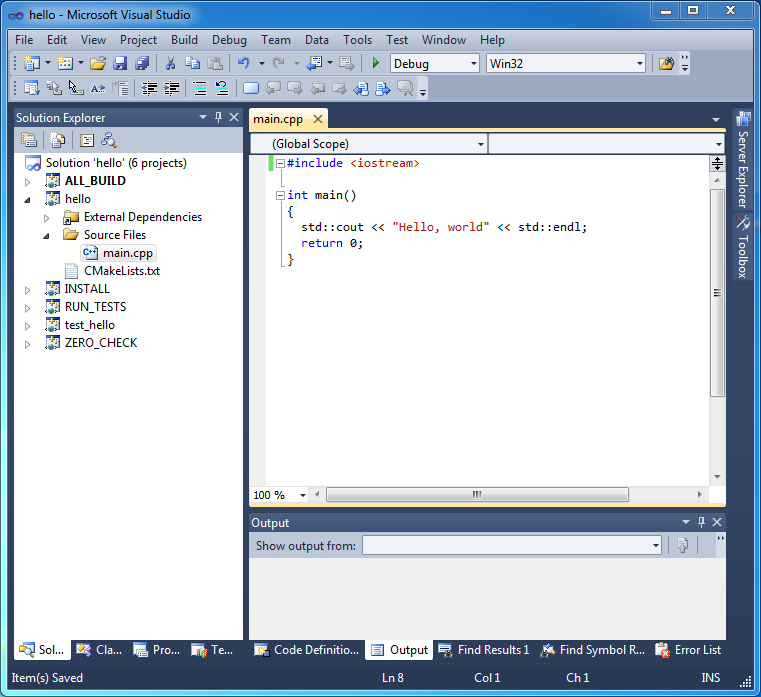Click the Display Parameter Info icon
The width and height of the screenshot is (761, 697).
[54, 88]
